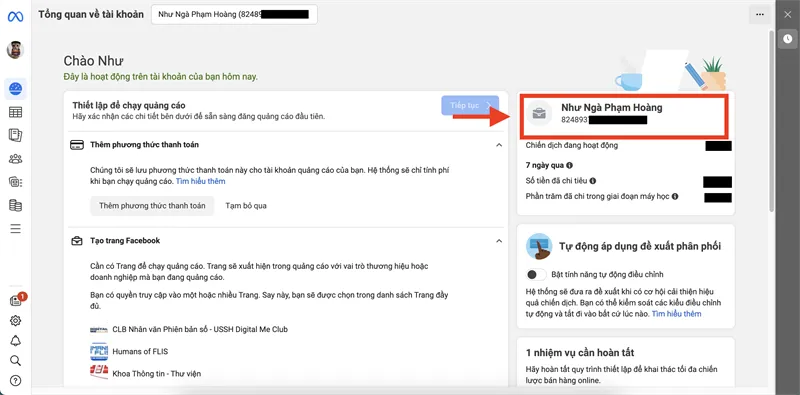This screenshot has height=395, width=800.
Task: Click the Tạm bỏ qua button
Action: coord(246,206)
